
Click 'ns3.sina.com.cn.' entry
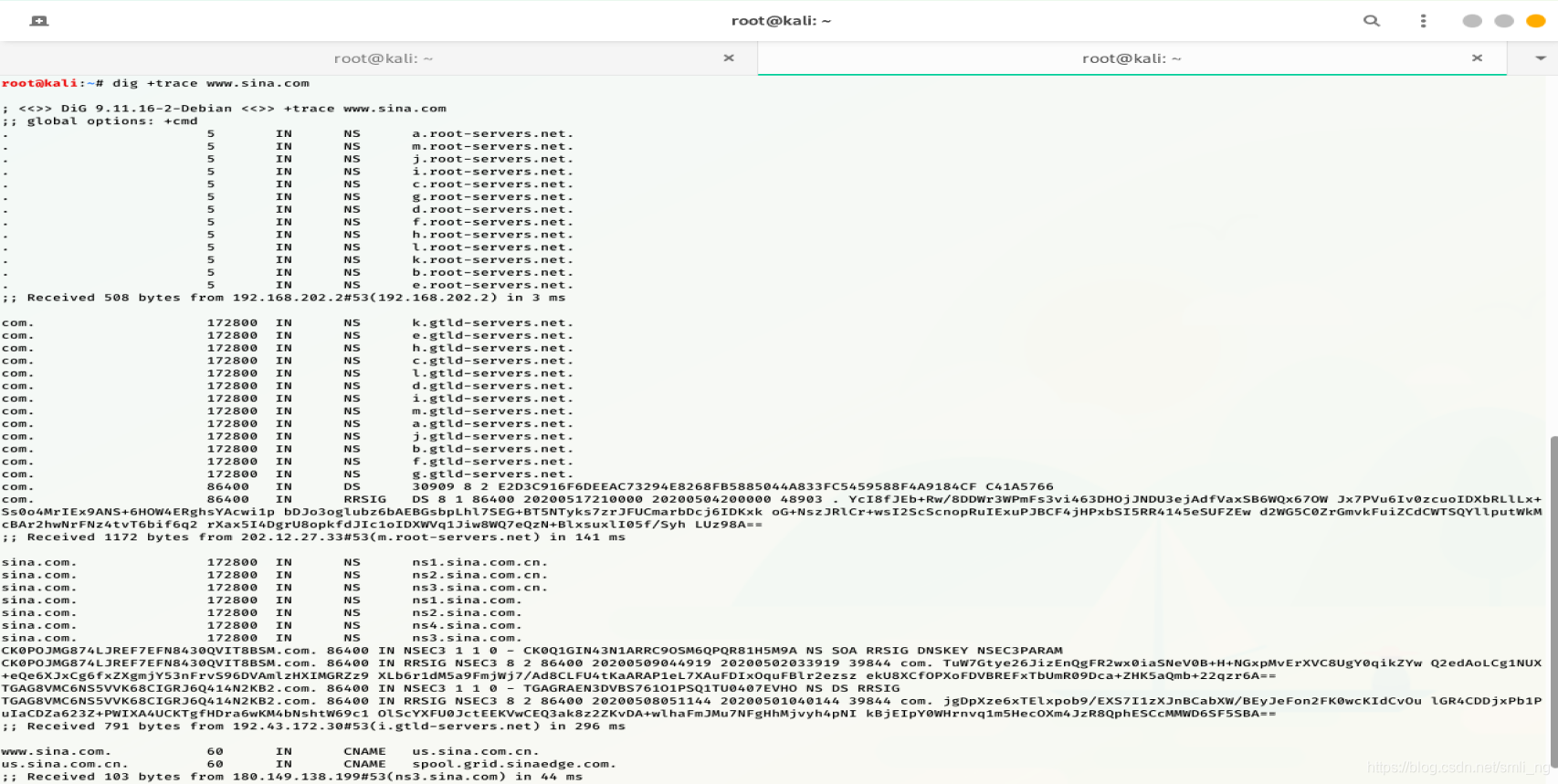pos(479,588)
